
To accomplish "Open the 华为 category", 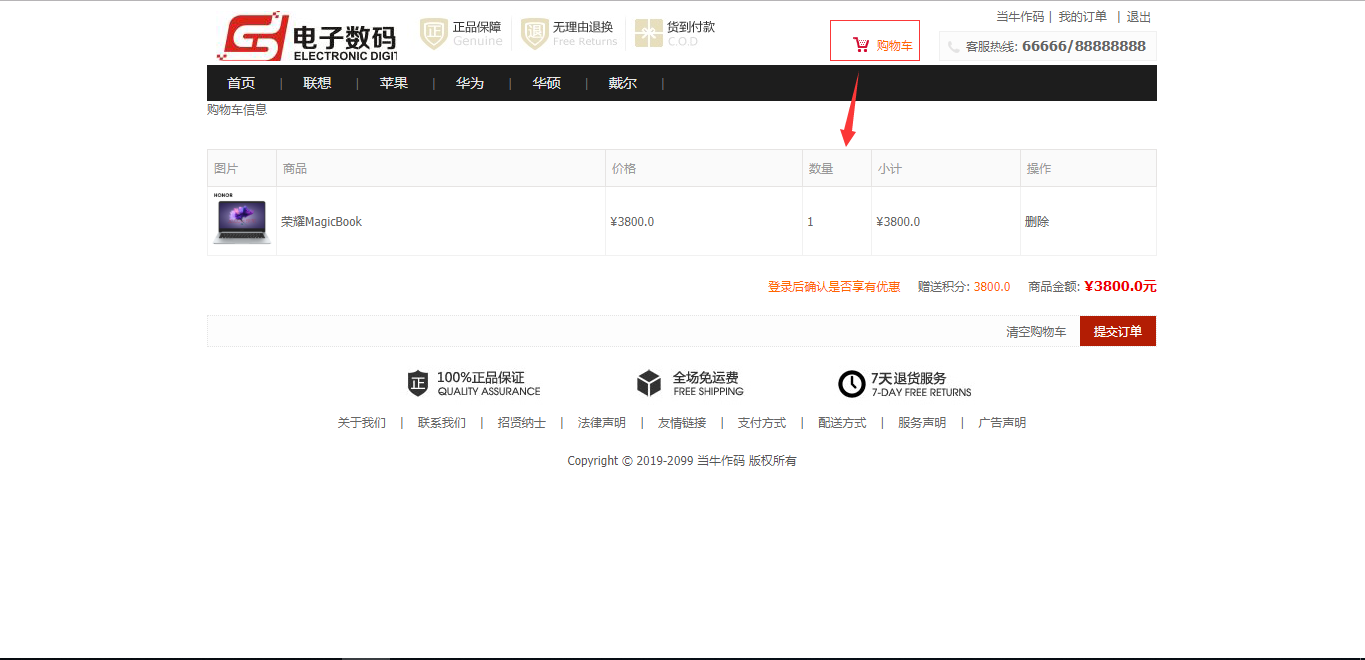I will pyautogui.click(x=470, y=83).
